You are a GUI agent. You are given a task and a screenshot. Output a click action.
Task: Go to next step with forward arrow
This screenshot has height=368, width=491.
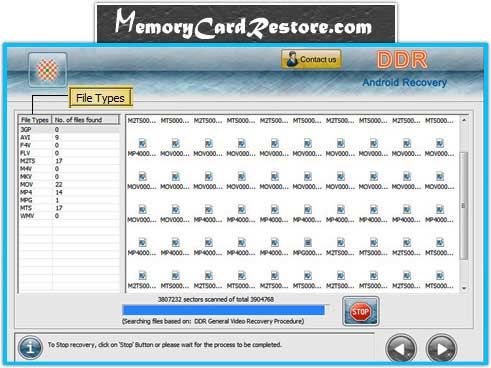click(x=441, y=349)
